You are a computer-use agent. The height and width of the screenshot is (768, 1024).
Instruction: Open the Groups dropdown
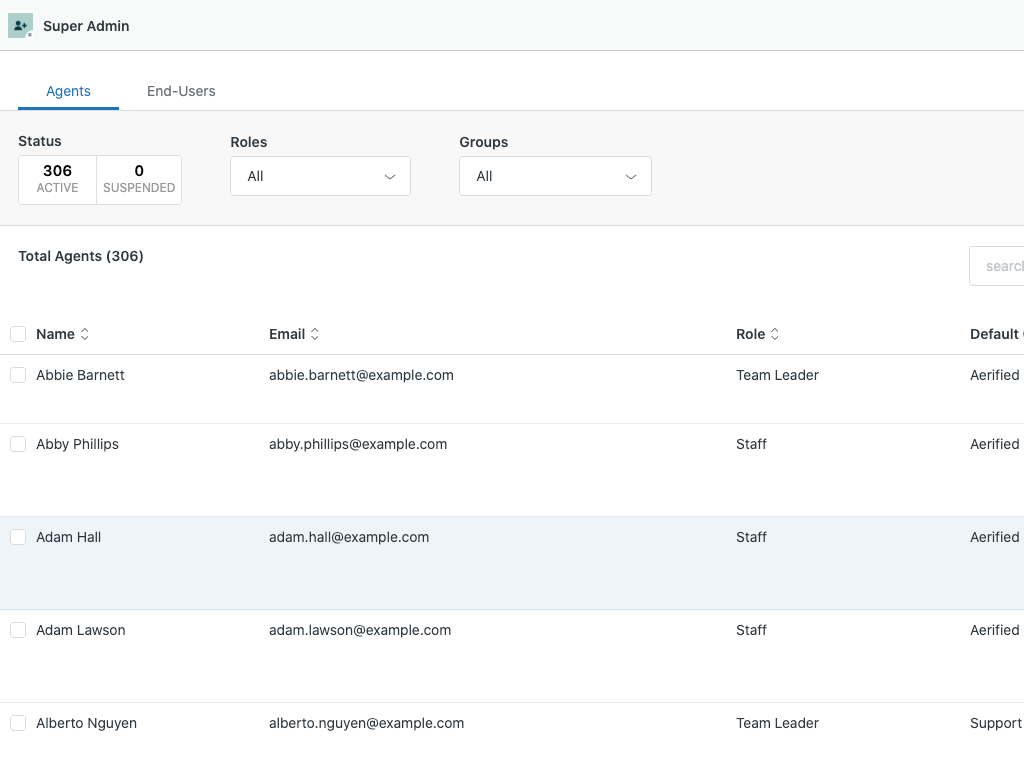tap(555, 176)
